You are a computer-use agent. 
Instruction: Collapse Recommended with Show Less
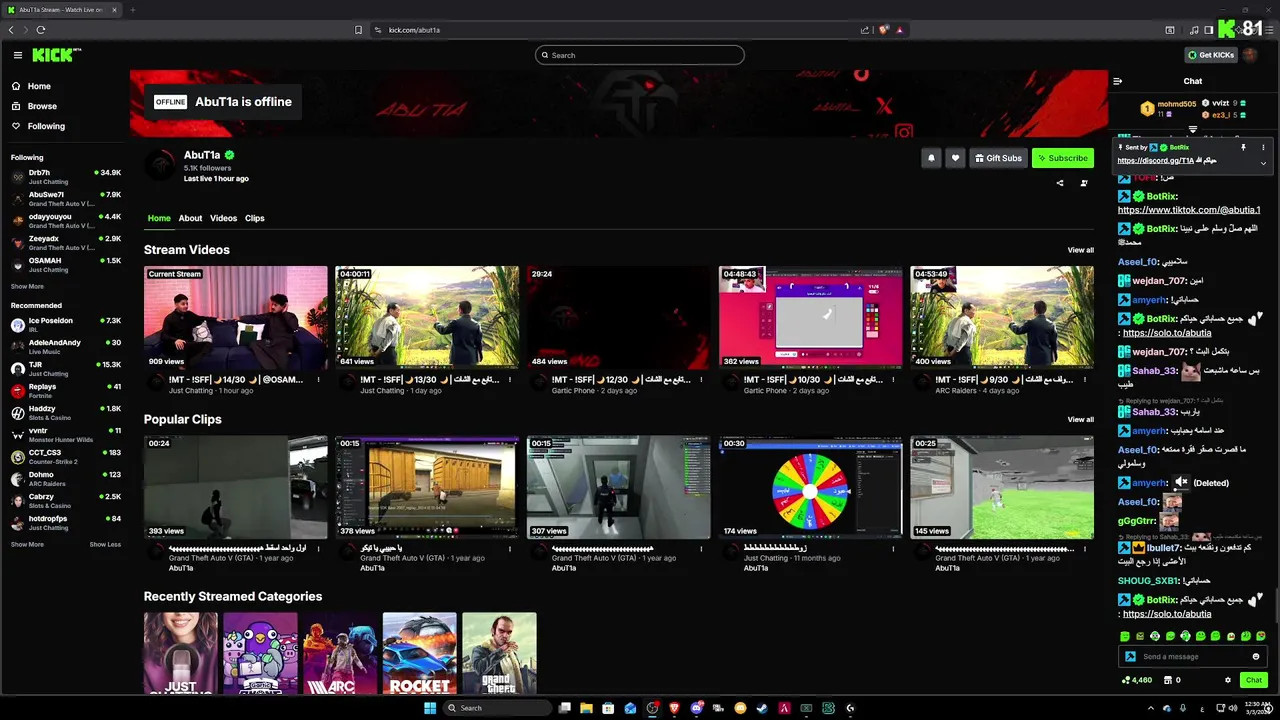(105, 544)
